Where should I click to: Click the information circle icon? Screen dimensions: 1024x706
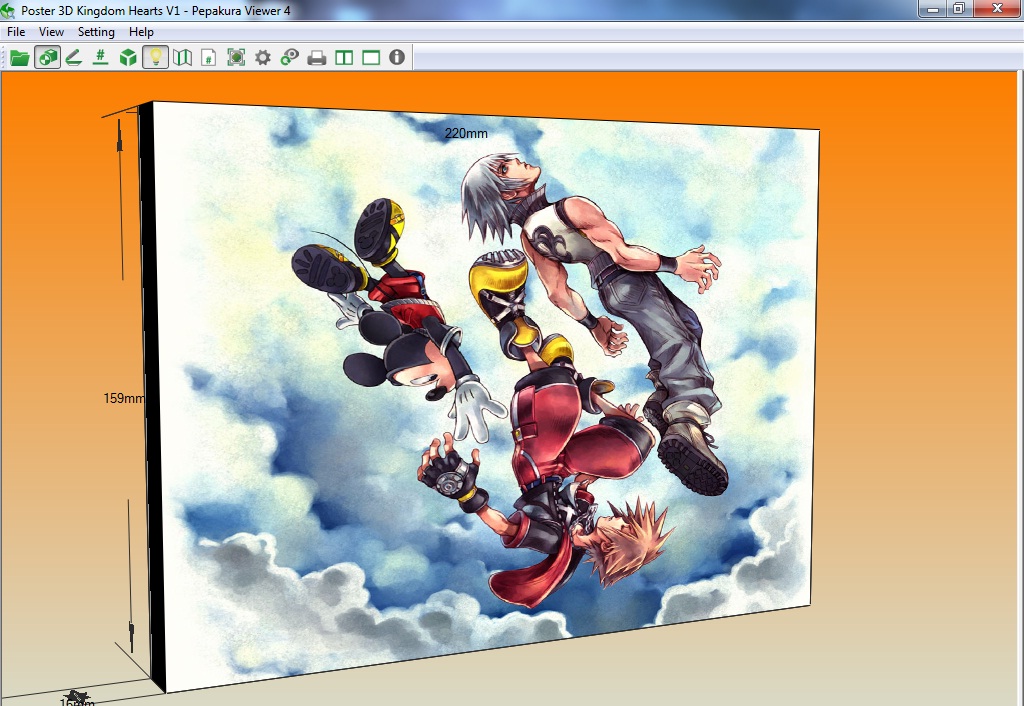(397, 57)
